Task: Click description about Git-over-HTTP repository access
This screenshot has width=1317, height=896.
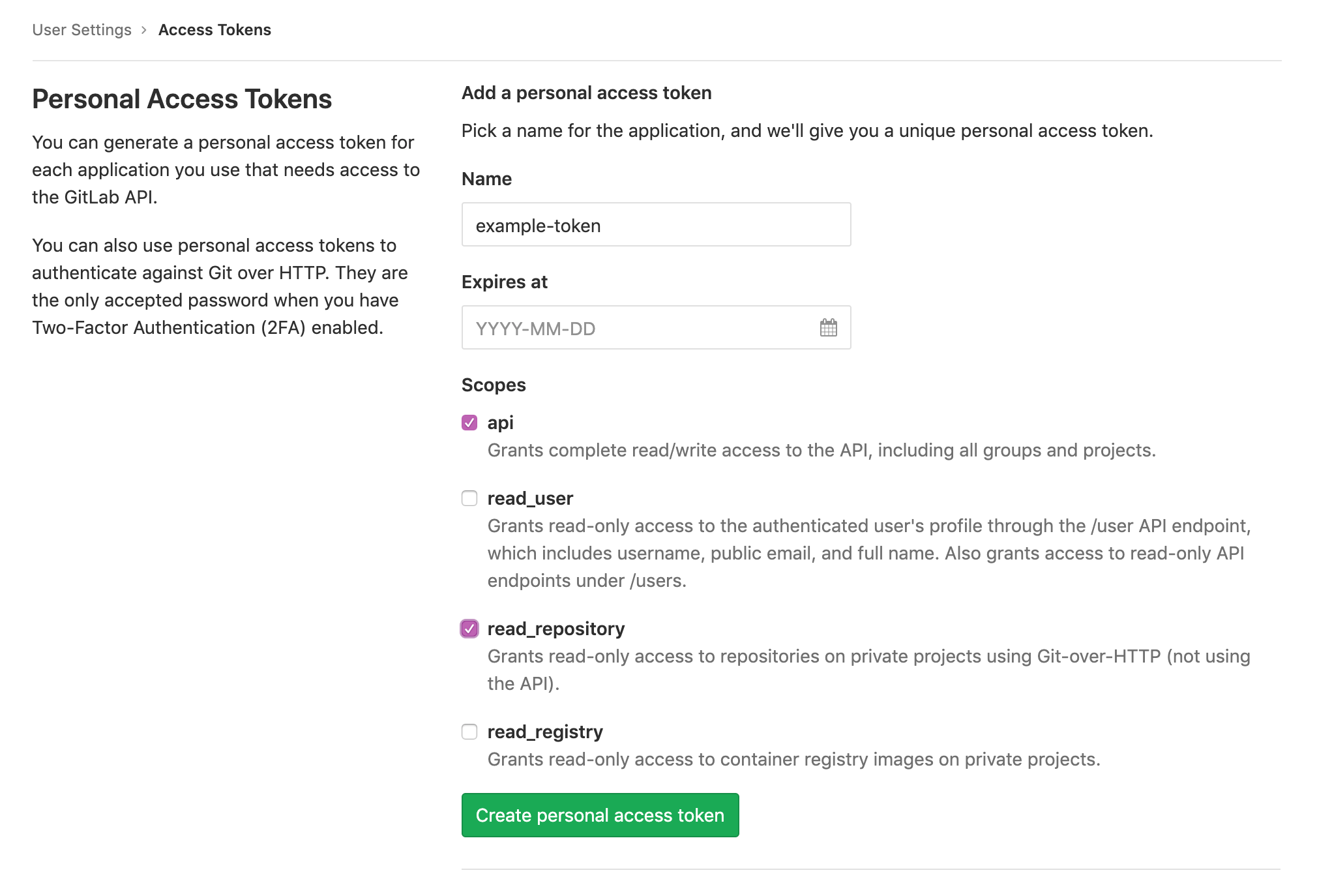Action: click(x=868, y=670)
